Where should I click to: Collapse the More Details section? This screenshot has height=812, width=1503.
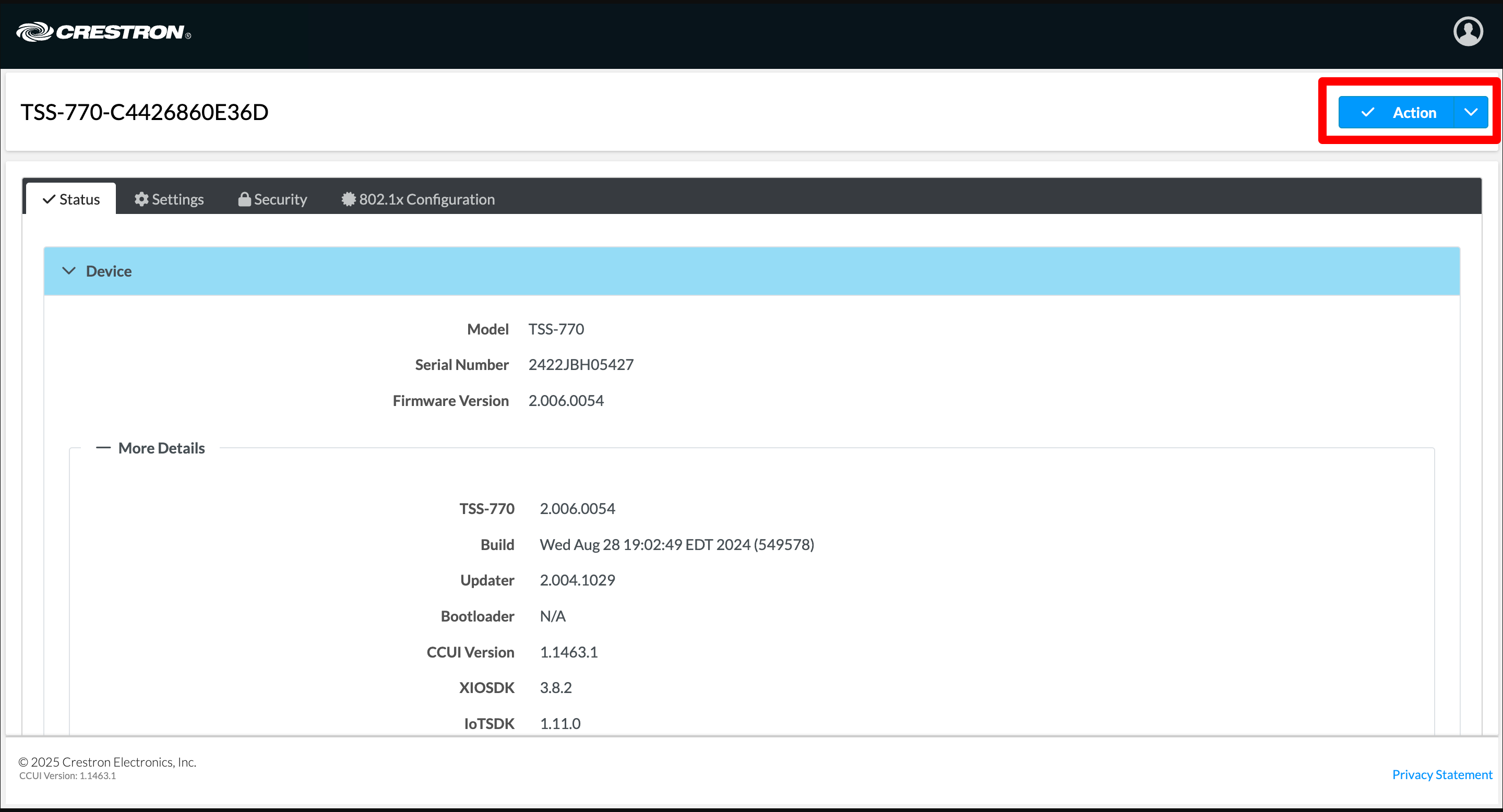pos(150,448)
